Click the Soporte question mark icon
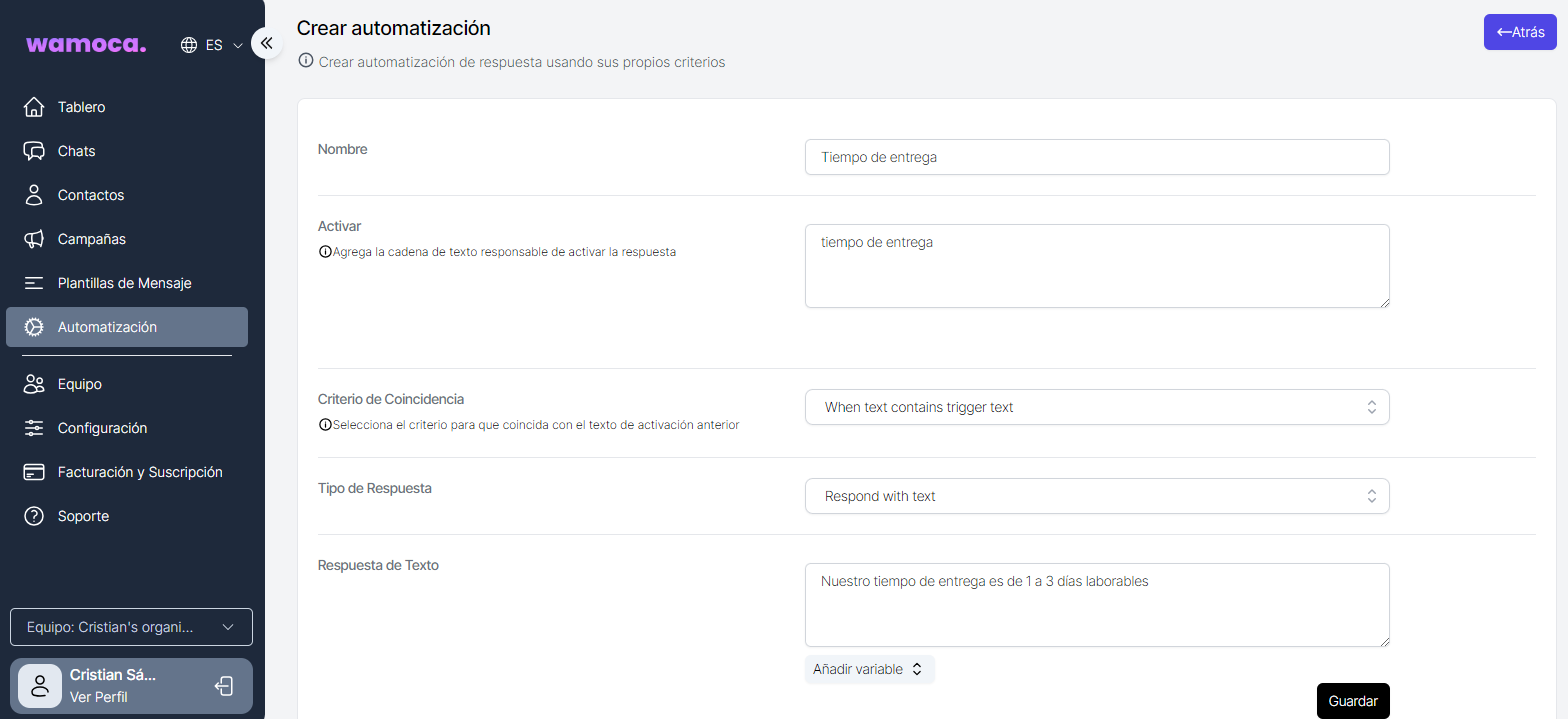 coord(34,516)
